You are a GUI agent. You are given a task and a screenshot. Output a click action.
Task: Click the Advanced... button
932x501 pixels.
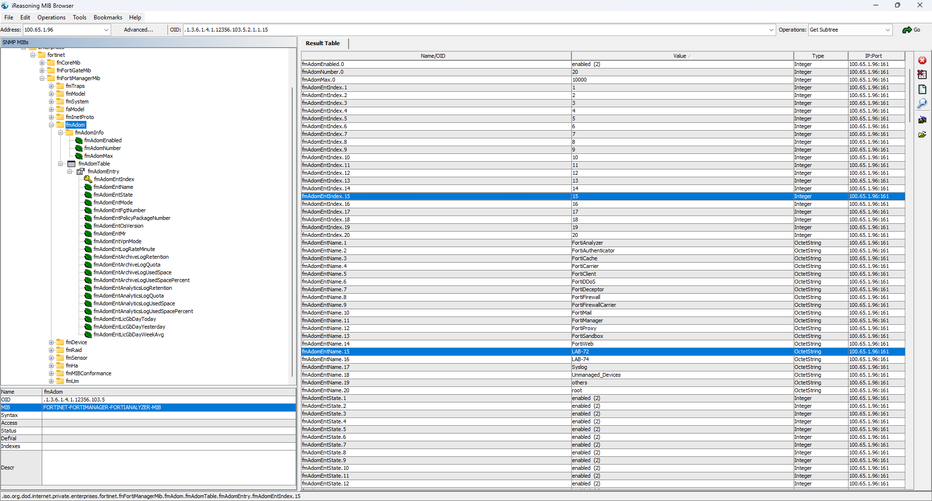click(x=138, y=30)
